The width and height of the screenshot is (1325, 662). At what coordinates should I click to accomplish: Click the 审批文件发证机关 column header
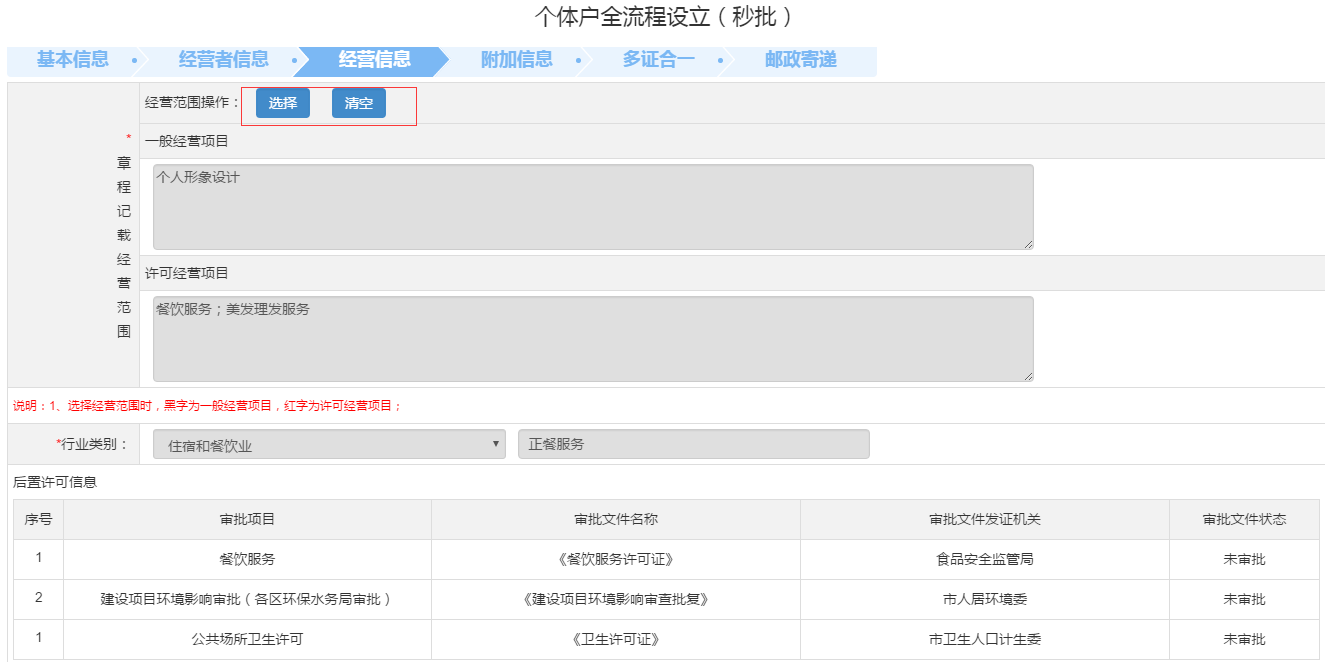click(985, 520)
